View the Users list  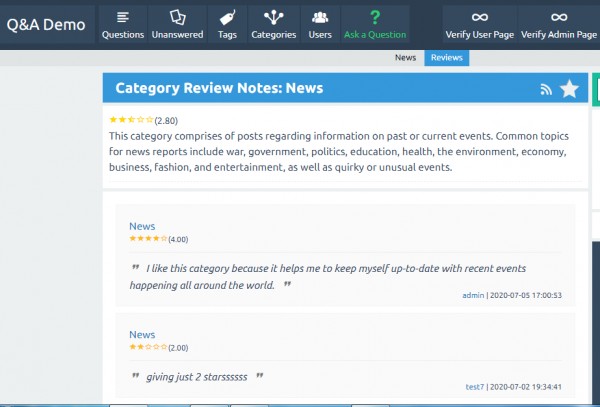pos(320,24)
